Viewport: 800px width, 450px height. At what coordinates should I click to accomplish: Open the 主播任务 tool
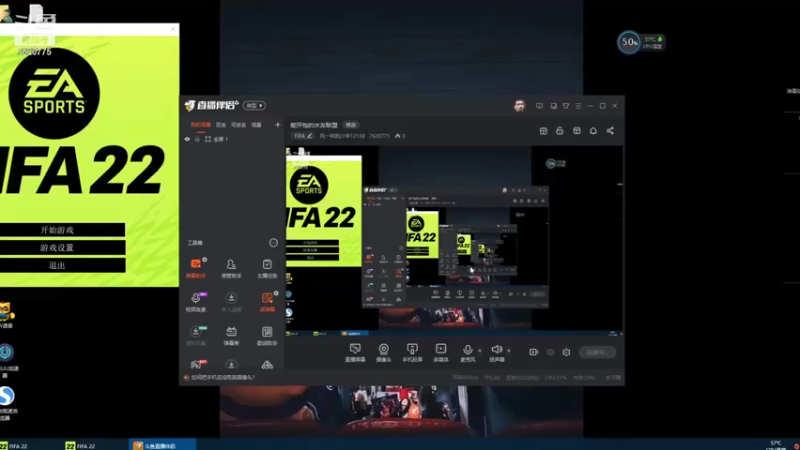tap(267, 268)
